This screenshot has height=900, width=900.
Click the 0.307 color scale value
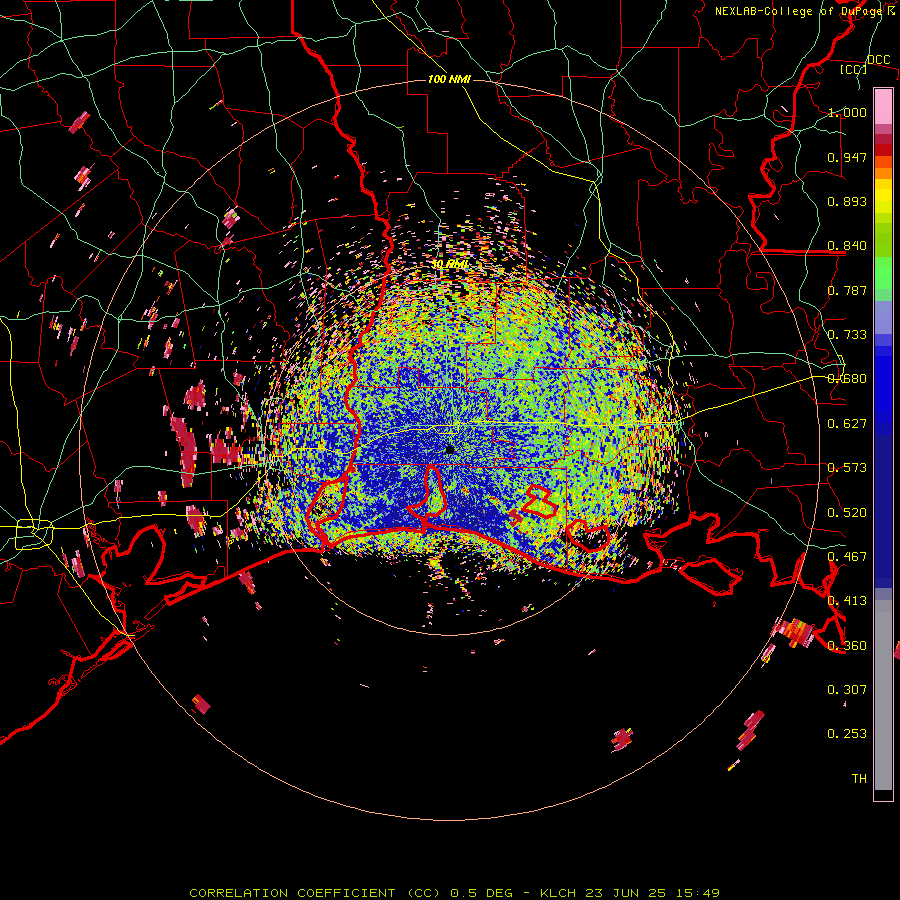(847, 690)
